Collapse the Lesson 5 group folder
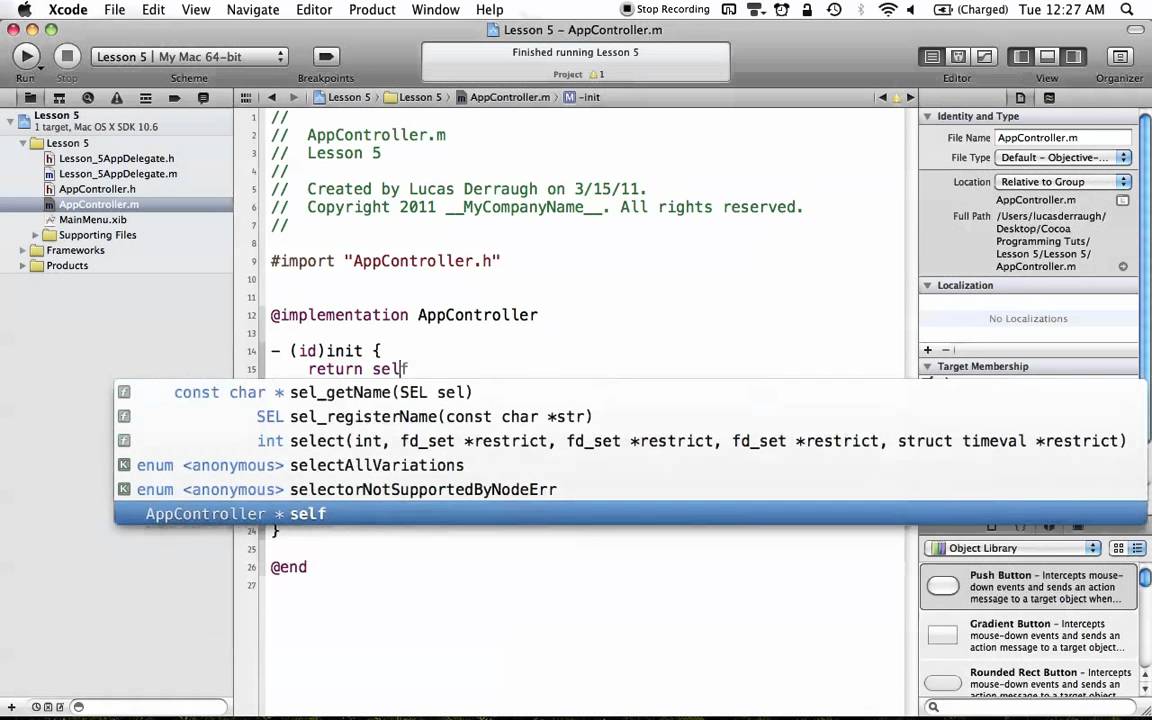The height and width of the screenshot is (720, 1152). (23, 143)
